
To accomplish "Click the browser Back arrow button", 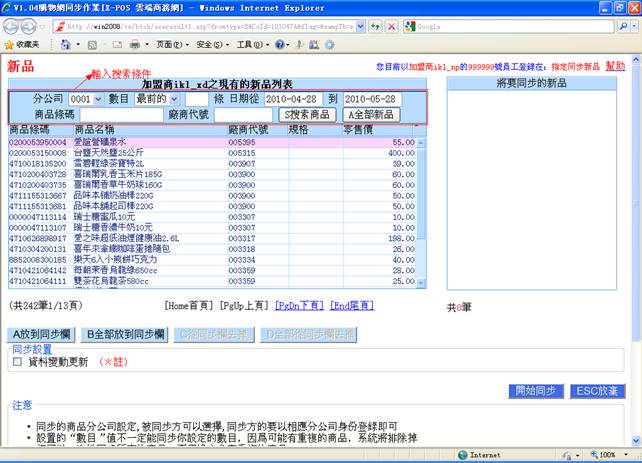I will click(x=13, y=26).
